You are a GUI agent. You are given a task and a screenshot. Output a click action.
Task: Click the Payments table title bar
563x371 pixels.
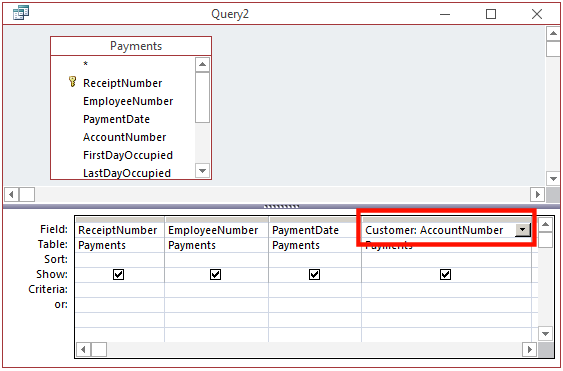(131, 46)
